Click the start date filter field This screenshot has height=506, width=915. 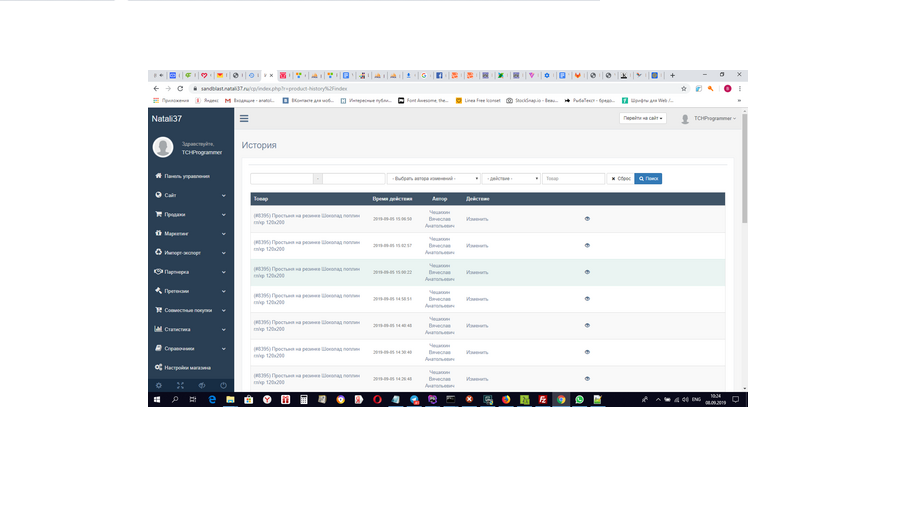[282, 179]
